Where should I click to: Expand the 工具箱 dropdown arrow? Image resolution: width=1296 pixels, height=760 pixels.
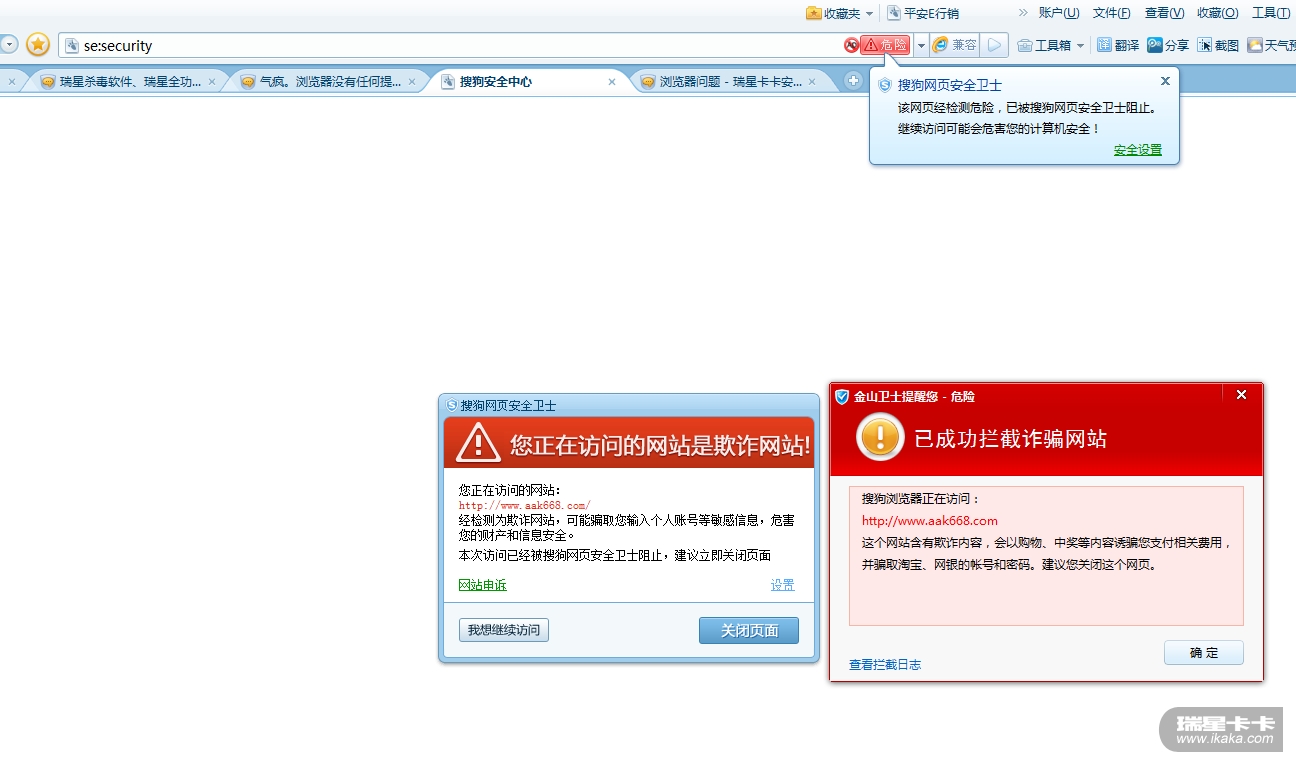click(1080, 45)
